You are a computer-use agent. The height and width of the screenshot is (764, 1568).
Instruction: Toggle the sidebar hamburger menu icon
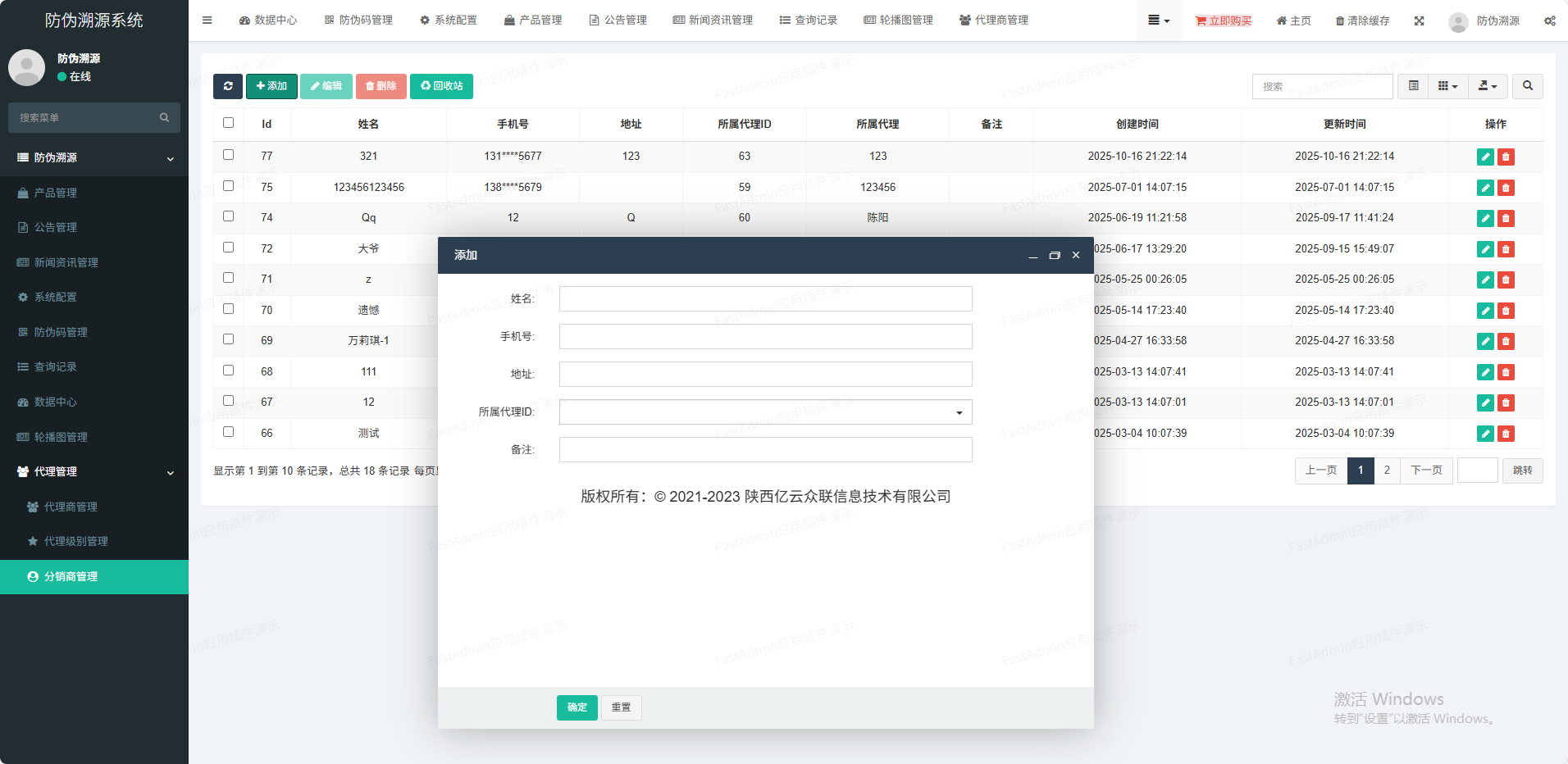pos(207,20)
